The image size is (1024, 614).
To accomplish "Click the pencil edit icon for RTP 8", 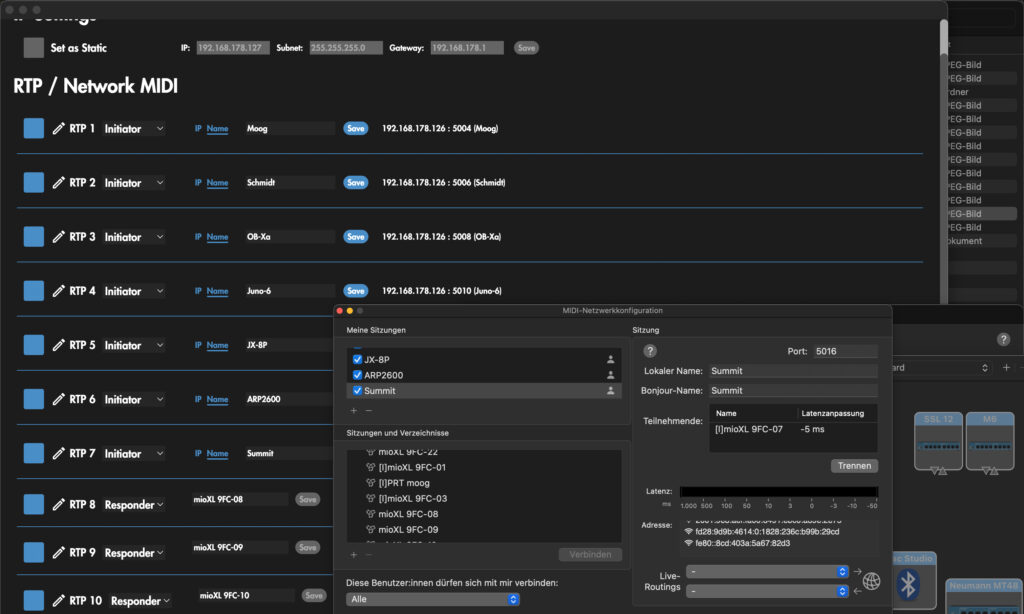I will [58, 505].
